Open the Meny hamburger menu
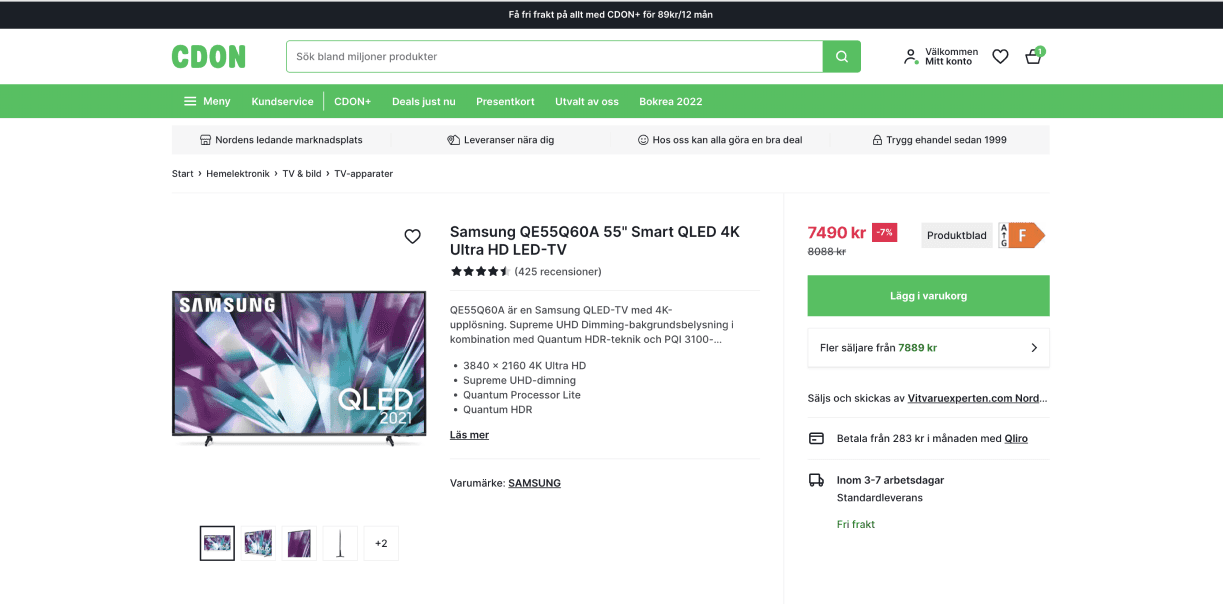This screenshot has width=1223, height=604. 207,101
